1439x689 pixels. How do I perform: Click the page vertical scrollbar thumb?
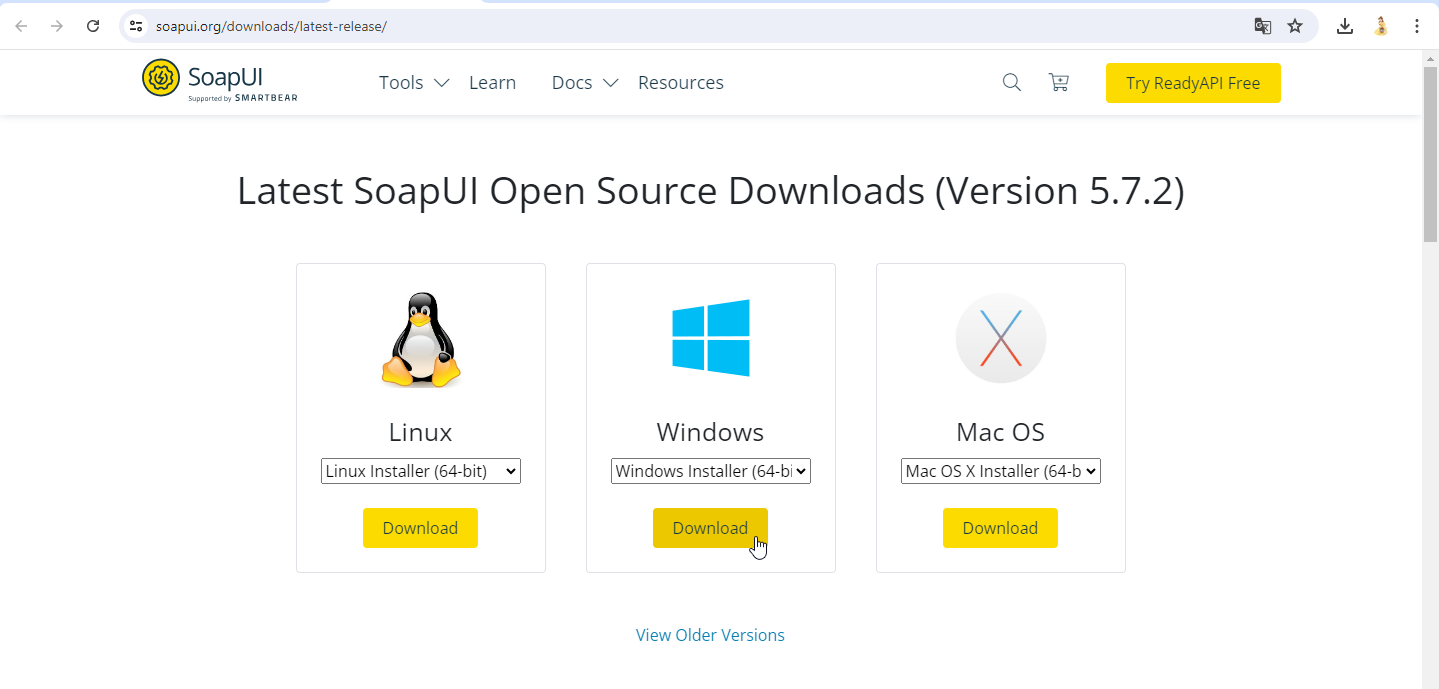[x=1430, y=155]
